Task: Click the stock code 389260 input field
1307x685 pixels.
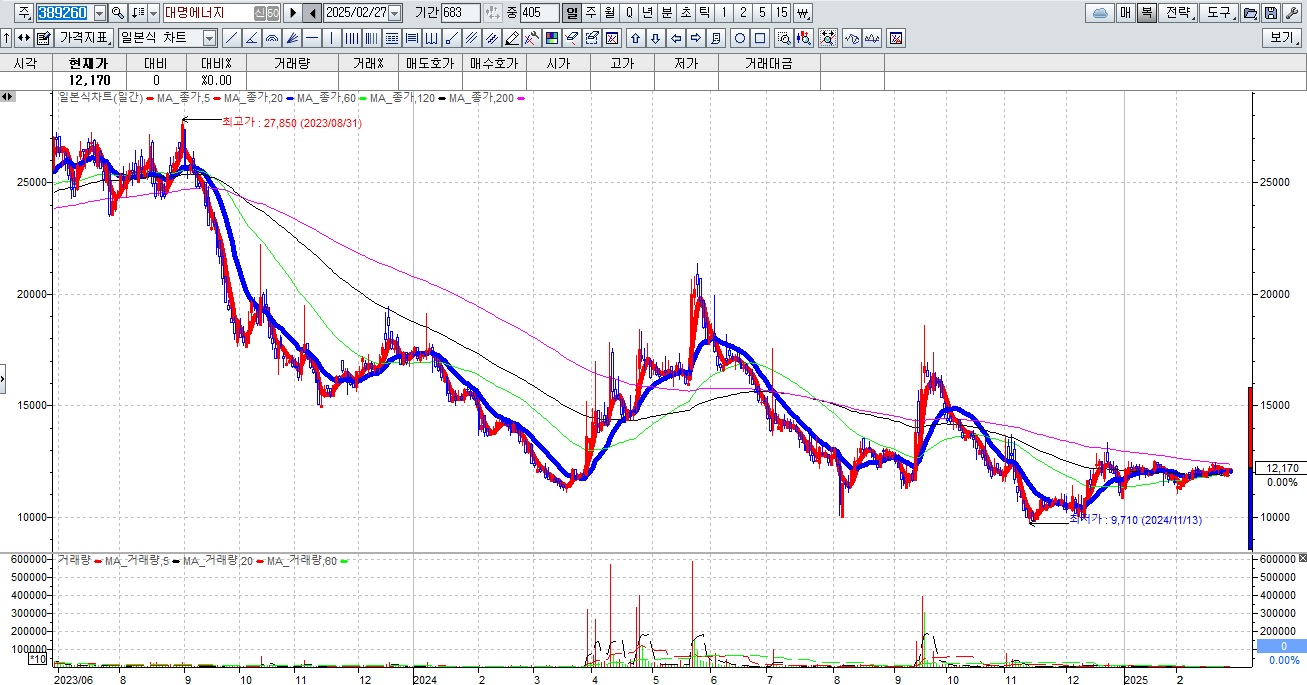Action: [64, 13]
